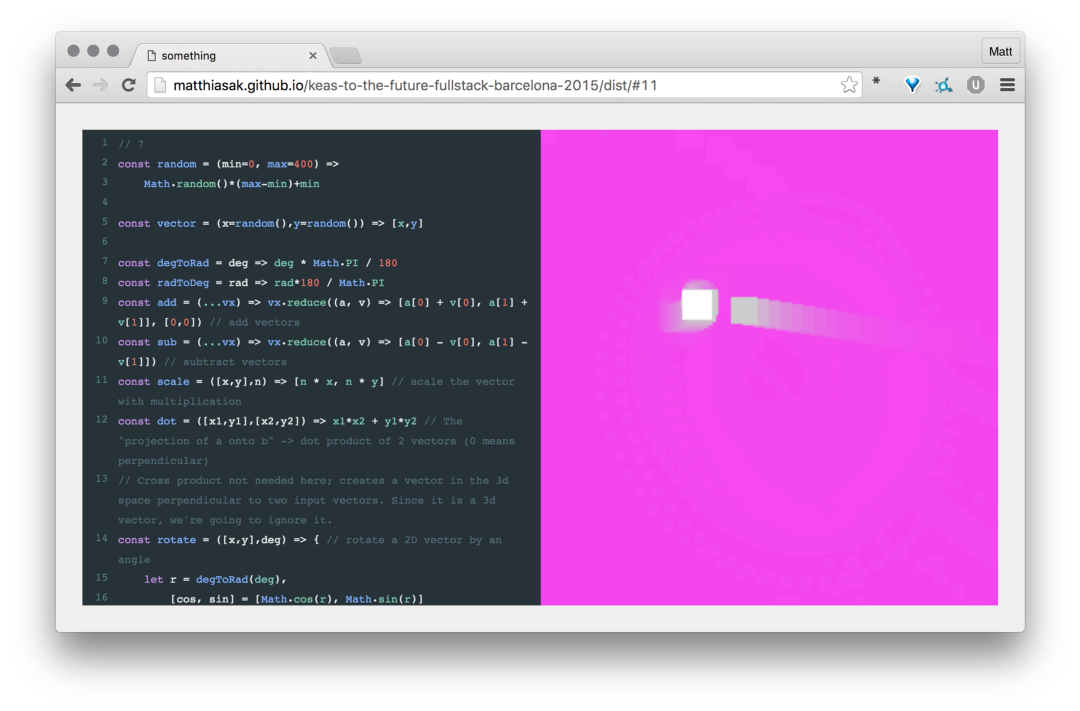The width and height of the screenshot is (1080, 711).
Task: Open Chrome's hamburger menu
Action: [x=1007, y=85]
